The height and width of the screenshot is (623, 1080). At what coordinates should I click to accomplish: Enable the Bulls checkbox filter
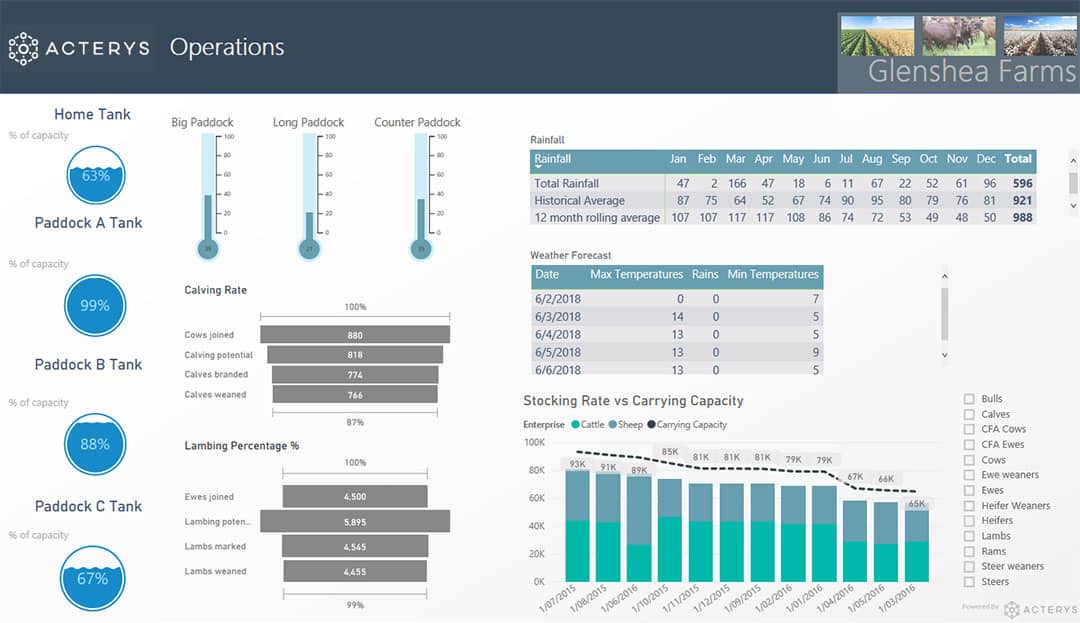(x=969, y=399)
